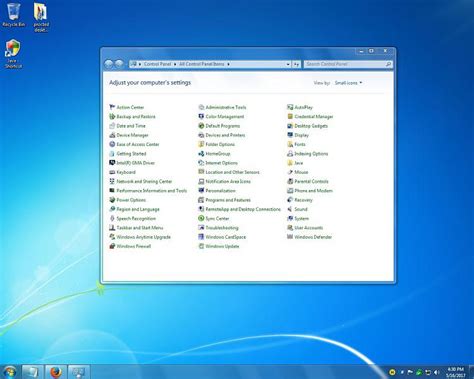Click the Recycle Bin desktop icon

point(13,15)
